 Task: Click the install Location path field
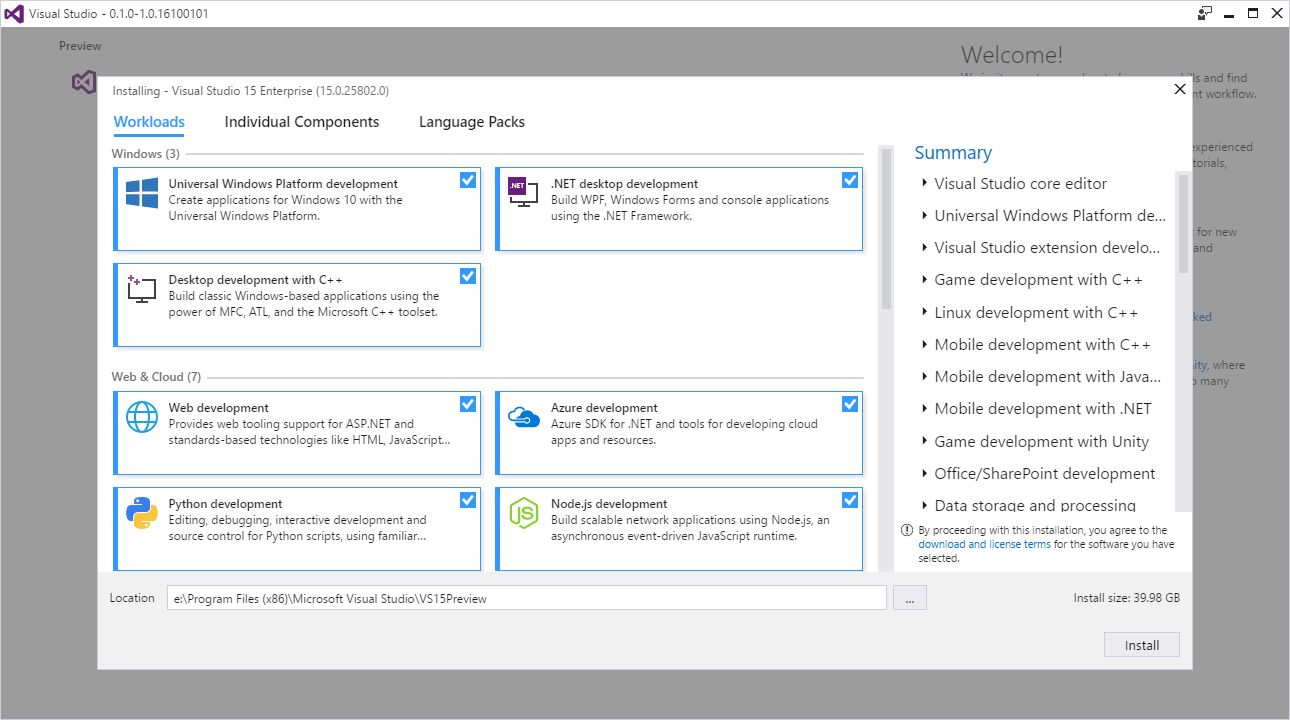(x=526, y=598)
